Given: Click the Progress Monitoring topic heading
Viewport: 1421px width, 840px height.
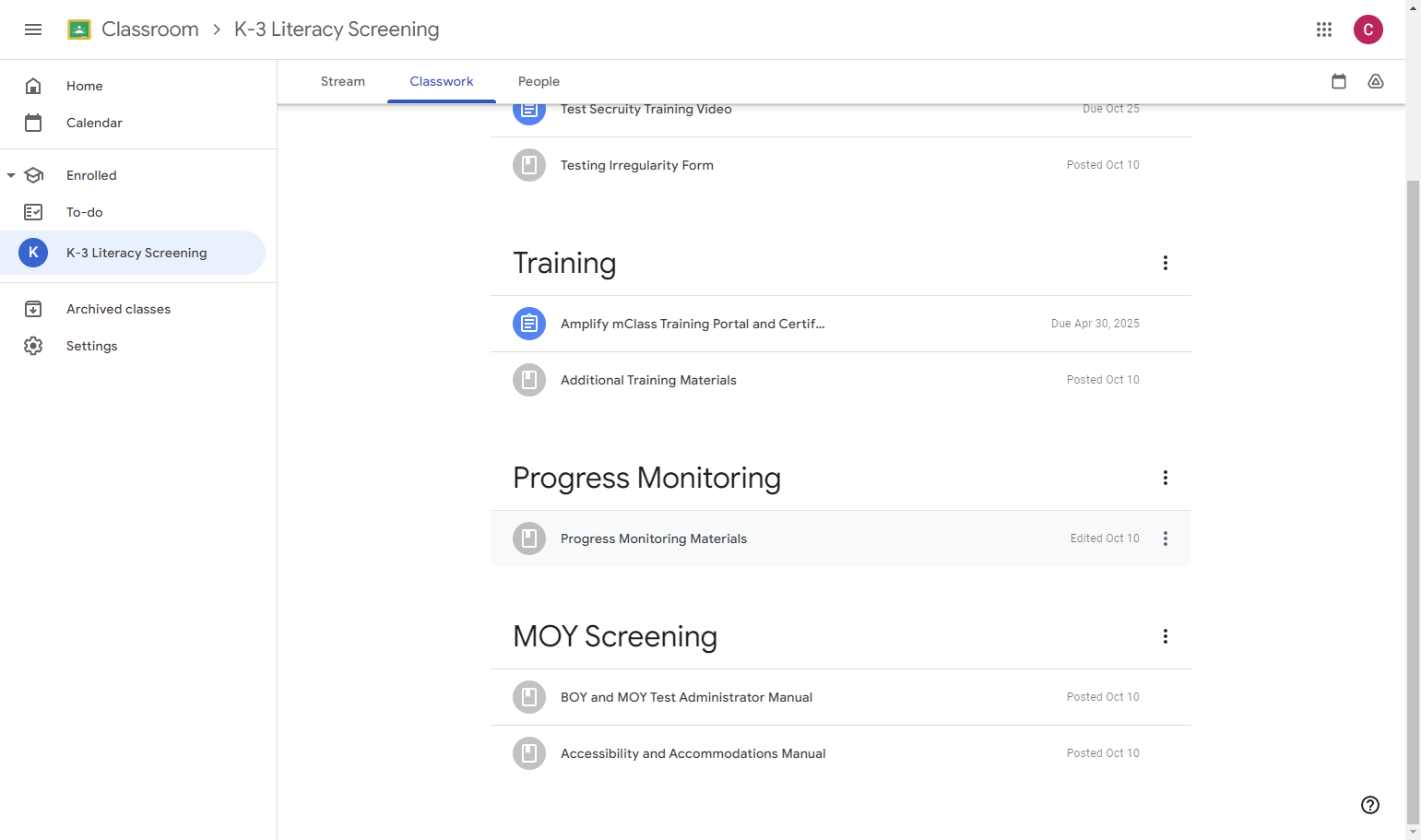Looking at the screenshot, I should click(646, 478).
